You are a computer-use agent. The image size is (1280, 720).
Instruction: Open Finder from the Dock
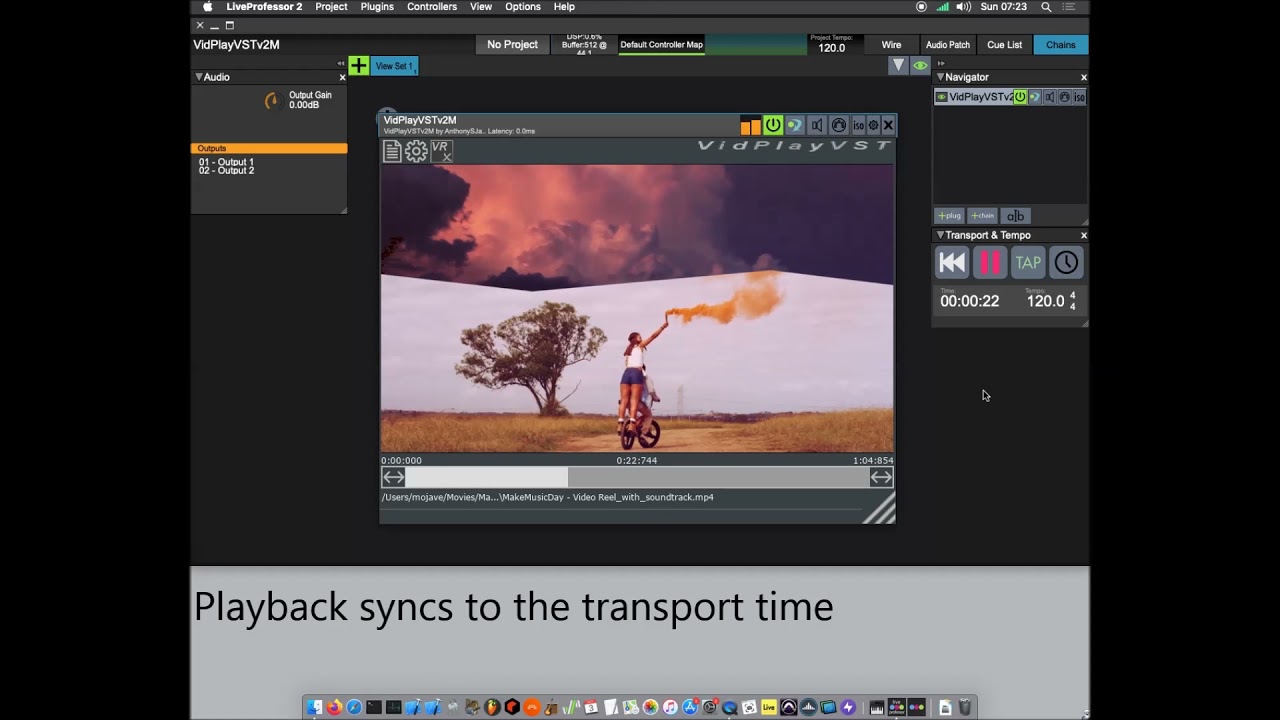pyautogui.click(x=314, y=707)
